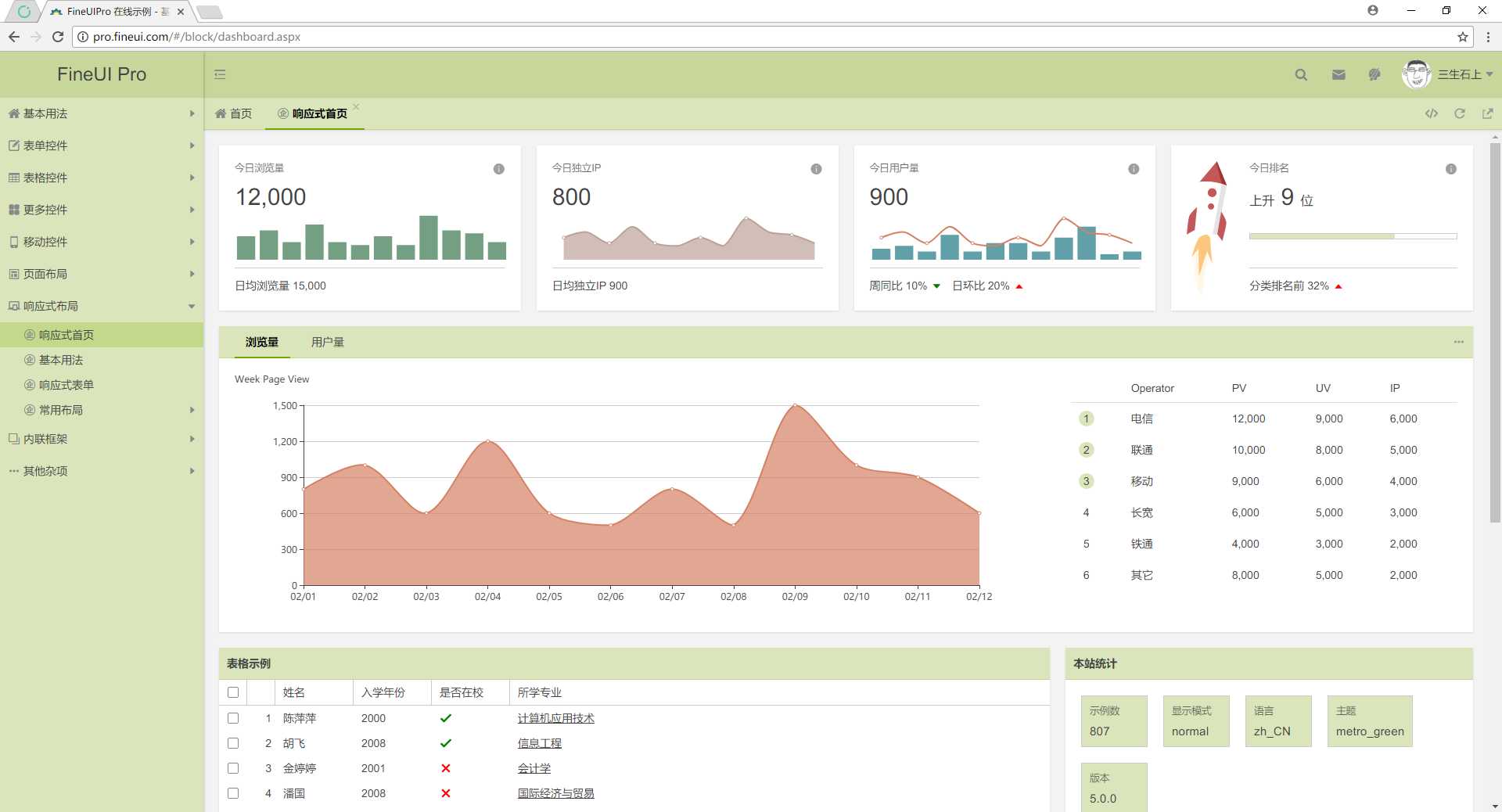
Task: Expand 基本用法 top menu arrow
Action: [x=192, y=113]
